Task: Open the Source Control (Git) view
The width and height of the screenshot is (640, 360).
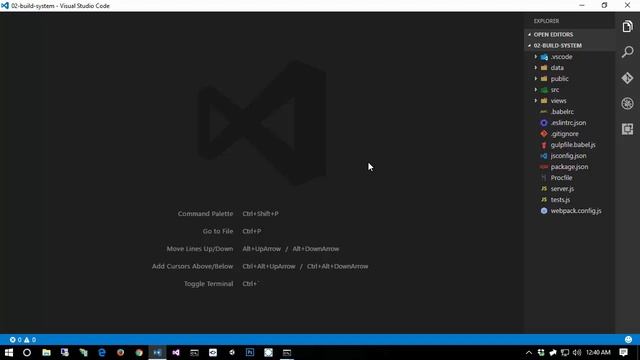Action: coord(627,78)
